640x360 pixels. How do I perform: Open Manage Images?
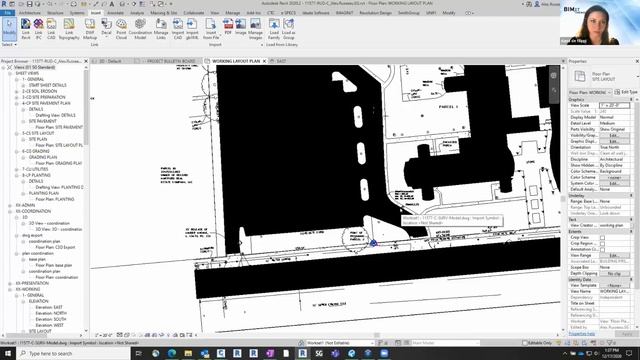tap(255, 29)
